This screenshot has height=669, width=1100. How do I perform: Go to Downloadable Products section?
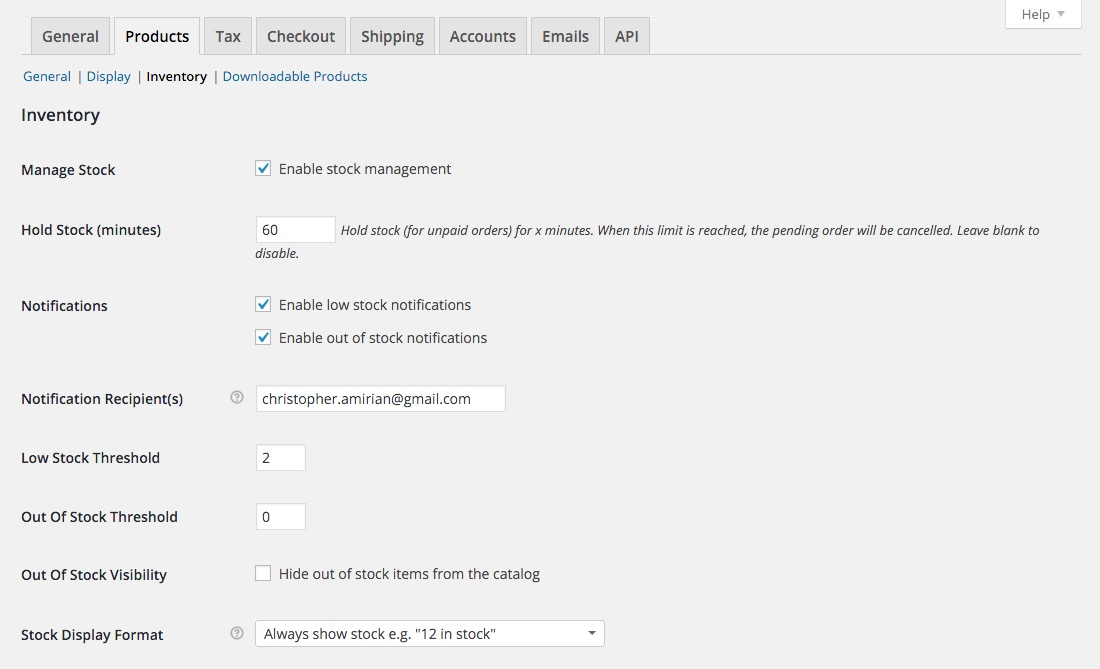click(295, 76)
